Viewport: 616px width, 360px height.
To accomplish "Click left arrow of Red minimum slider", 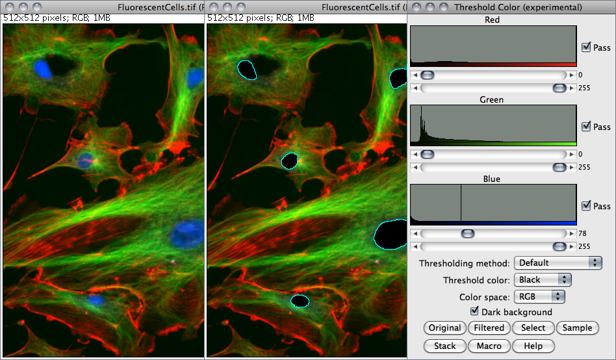I will coord(415,75).
